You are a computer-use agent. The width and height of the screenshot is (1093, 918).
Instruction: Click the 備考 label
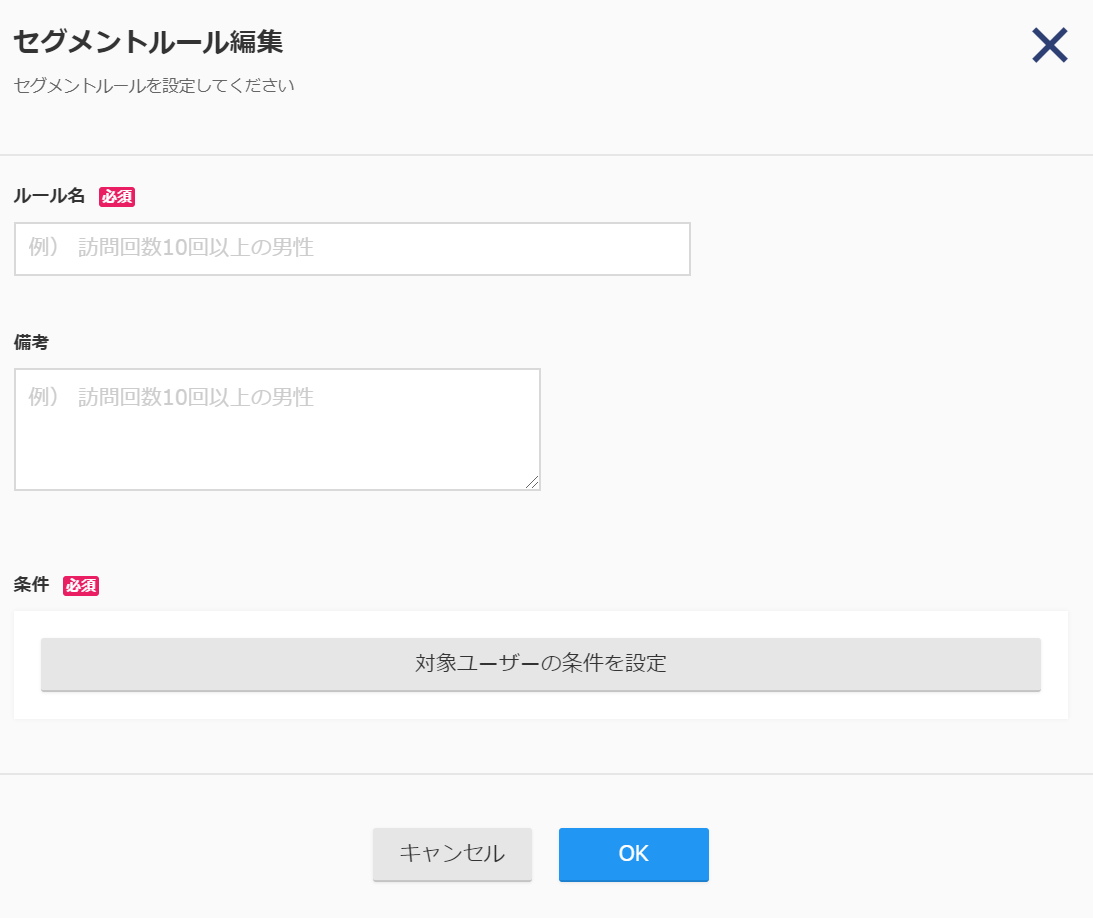[x=31, y=342]
